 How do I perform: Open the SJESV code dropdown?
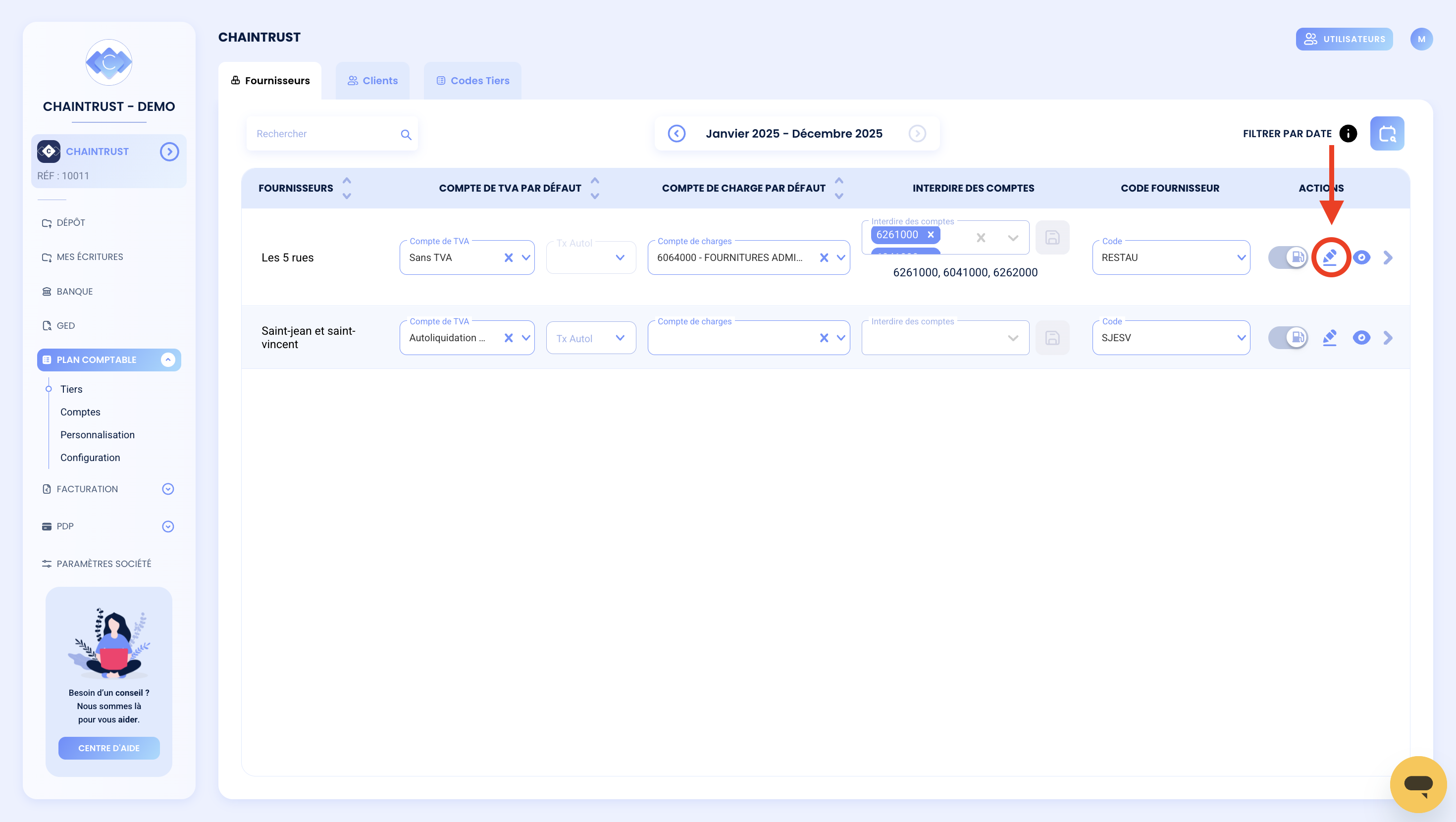[x=1241, y=338]
